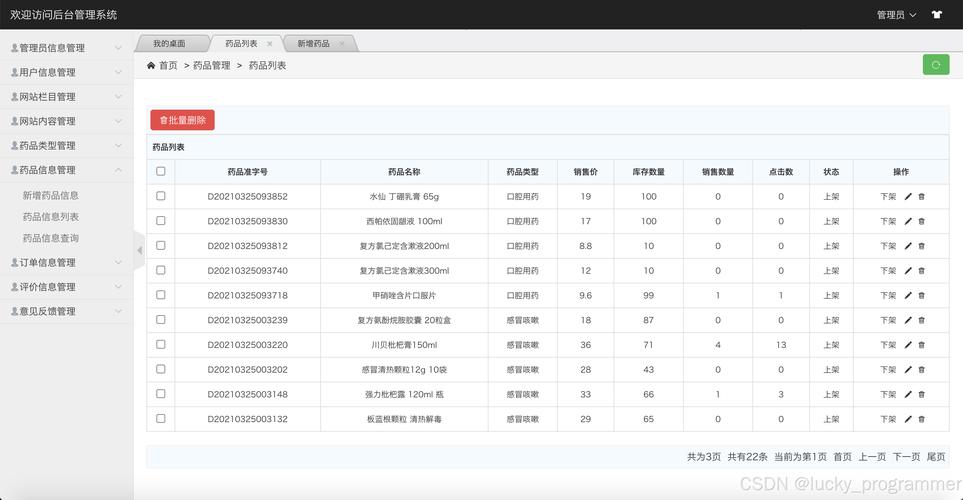Screen dimensions: 963x500
Task: Select checkbox for 强力枇杷露 120ml row
Action: point(161,394)
